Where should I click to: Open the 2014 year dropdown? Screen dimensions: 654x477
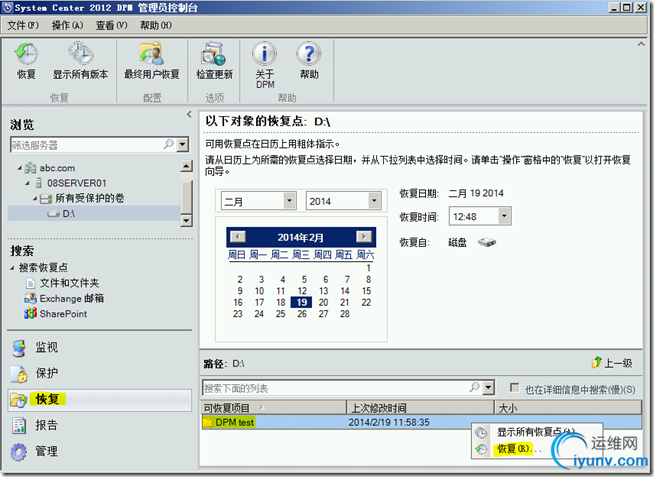click(x=375, y=201)
